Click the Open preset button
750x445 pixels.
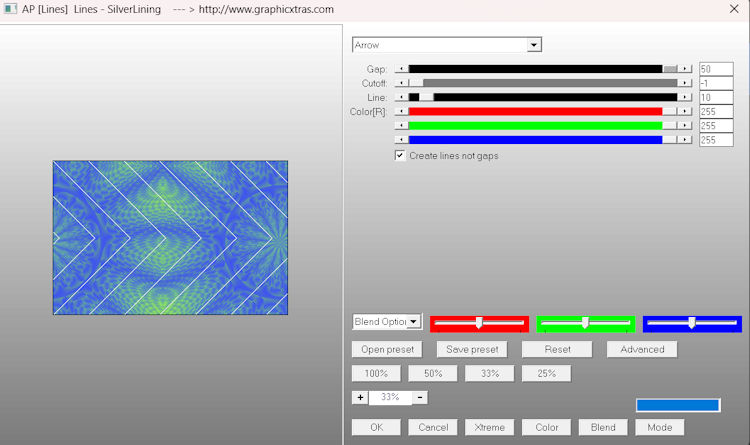tap(387, 349)
